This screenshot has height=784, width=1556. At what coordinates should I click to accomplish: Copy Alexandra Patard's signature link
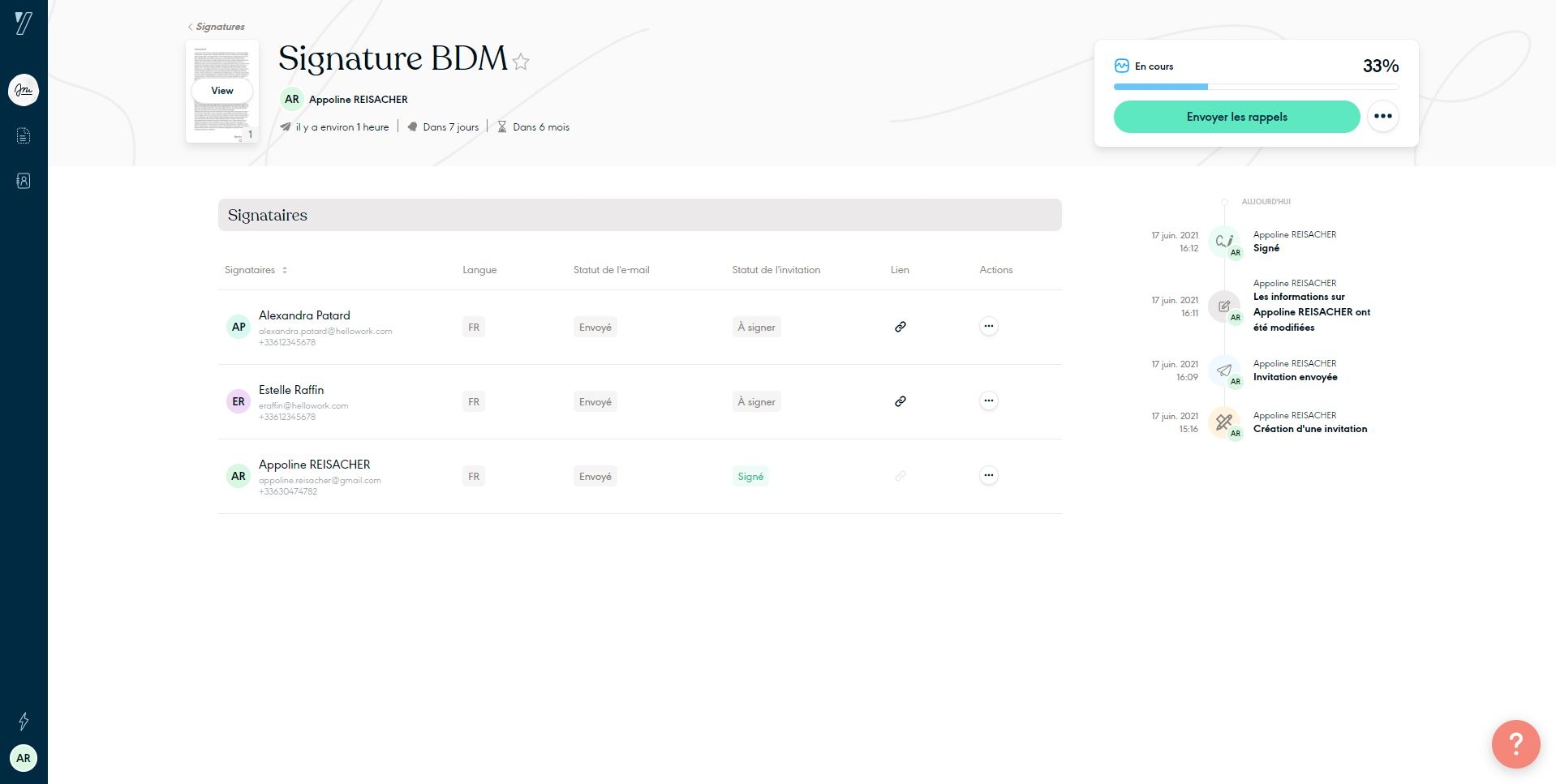point(900,327)
